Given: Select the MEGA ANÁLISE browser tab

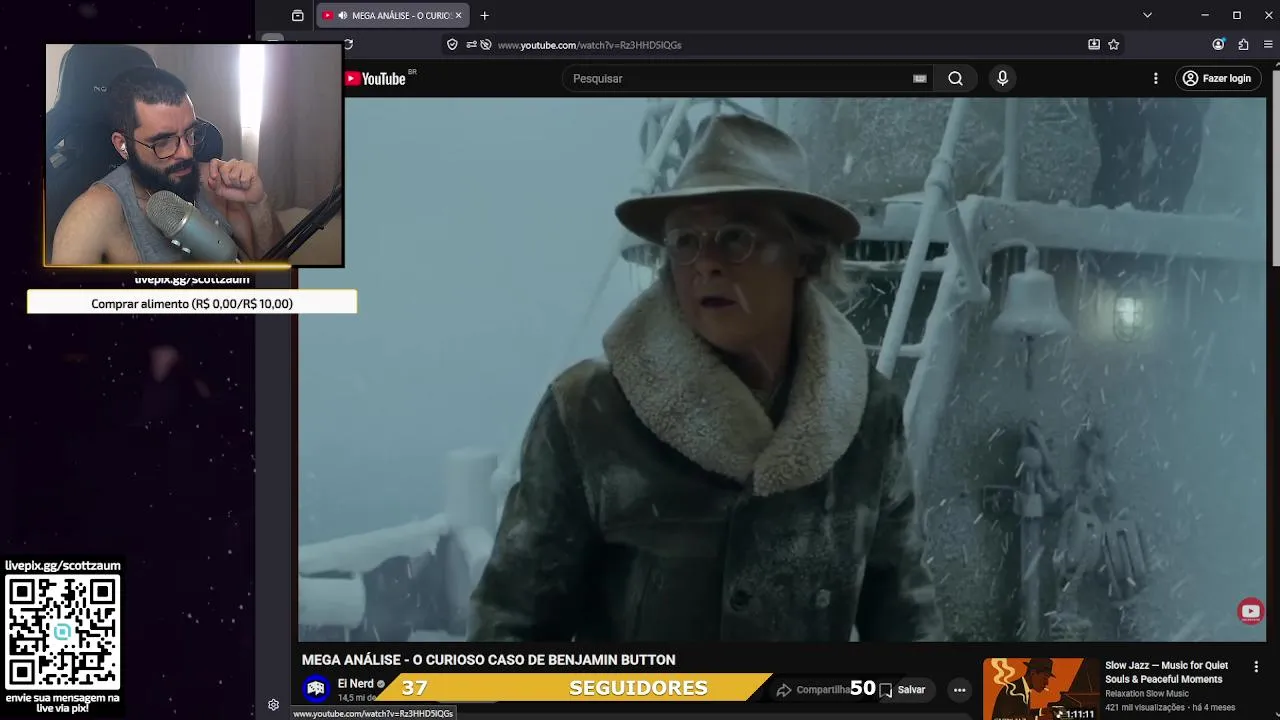Looking at the screenshot, I should point(393,15).
